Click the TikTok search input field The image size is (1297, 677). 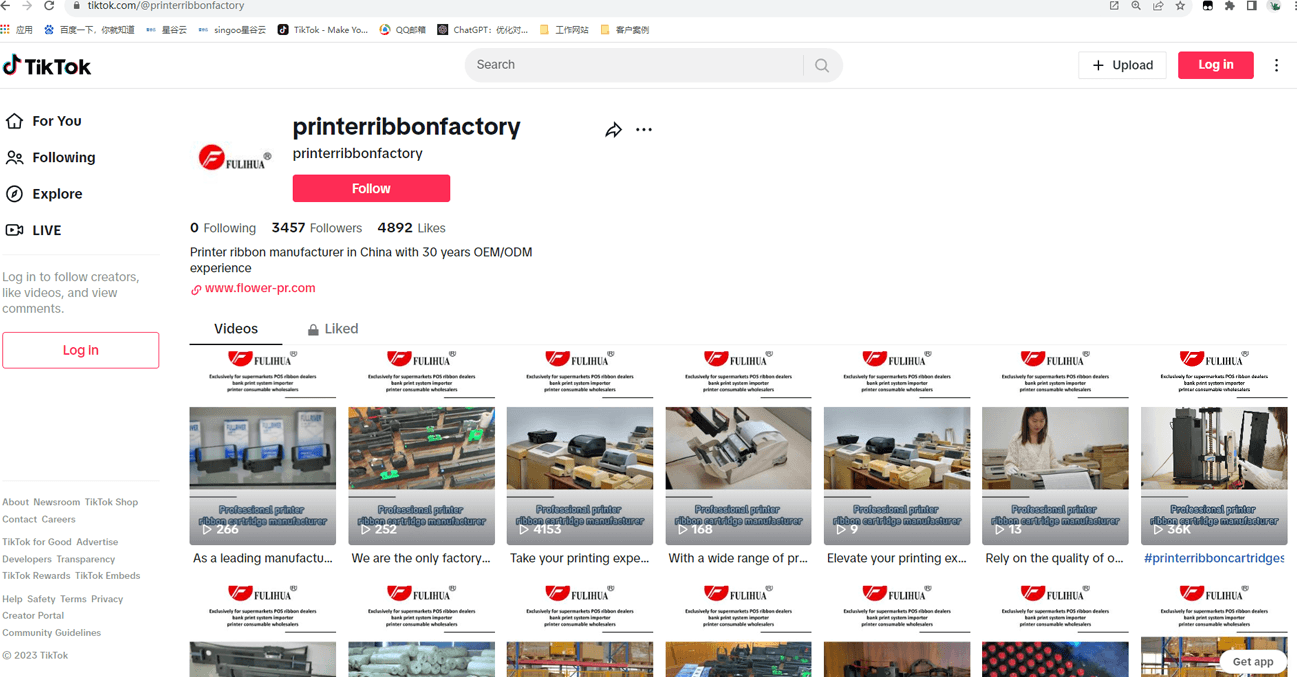point(635,65)
